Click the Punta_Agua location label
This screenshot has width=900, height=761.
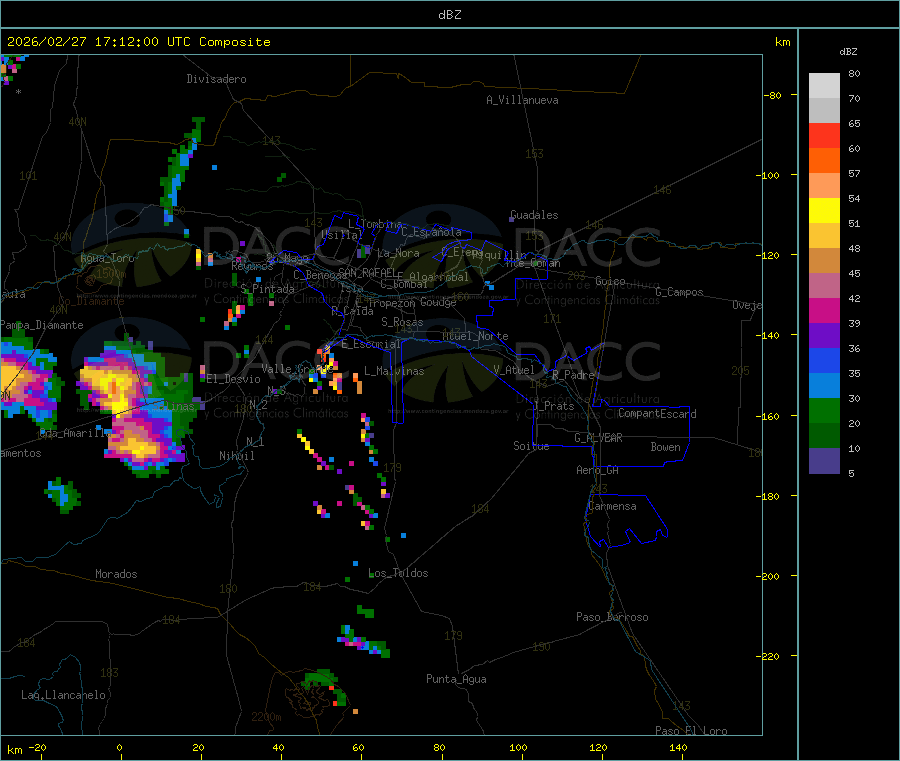(456, 679)
